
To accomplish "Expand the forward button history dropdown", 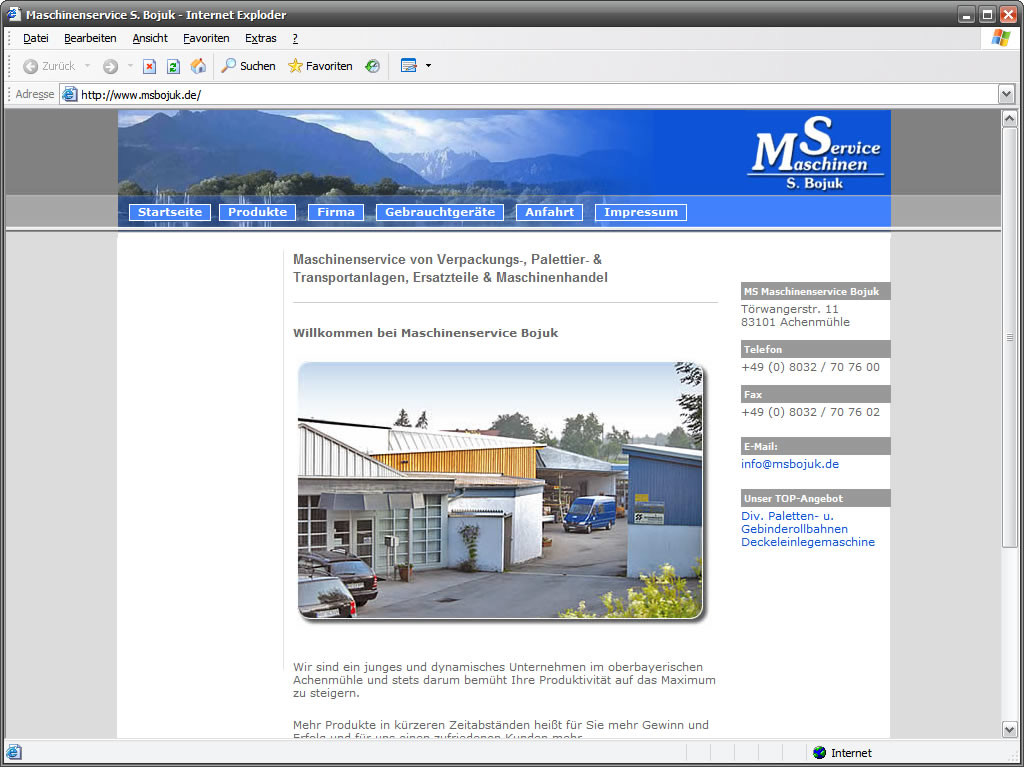I will click(x=130, y=66).
